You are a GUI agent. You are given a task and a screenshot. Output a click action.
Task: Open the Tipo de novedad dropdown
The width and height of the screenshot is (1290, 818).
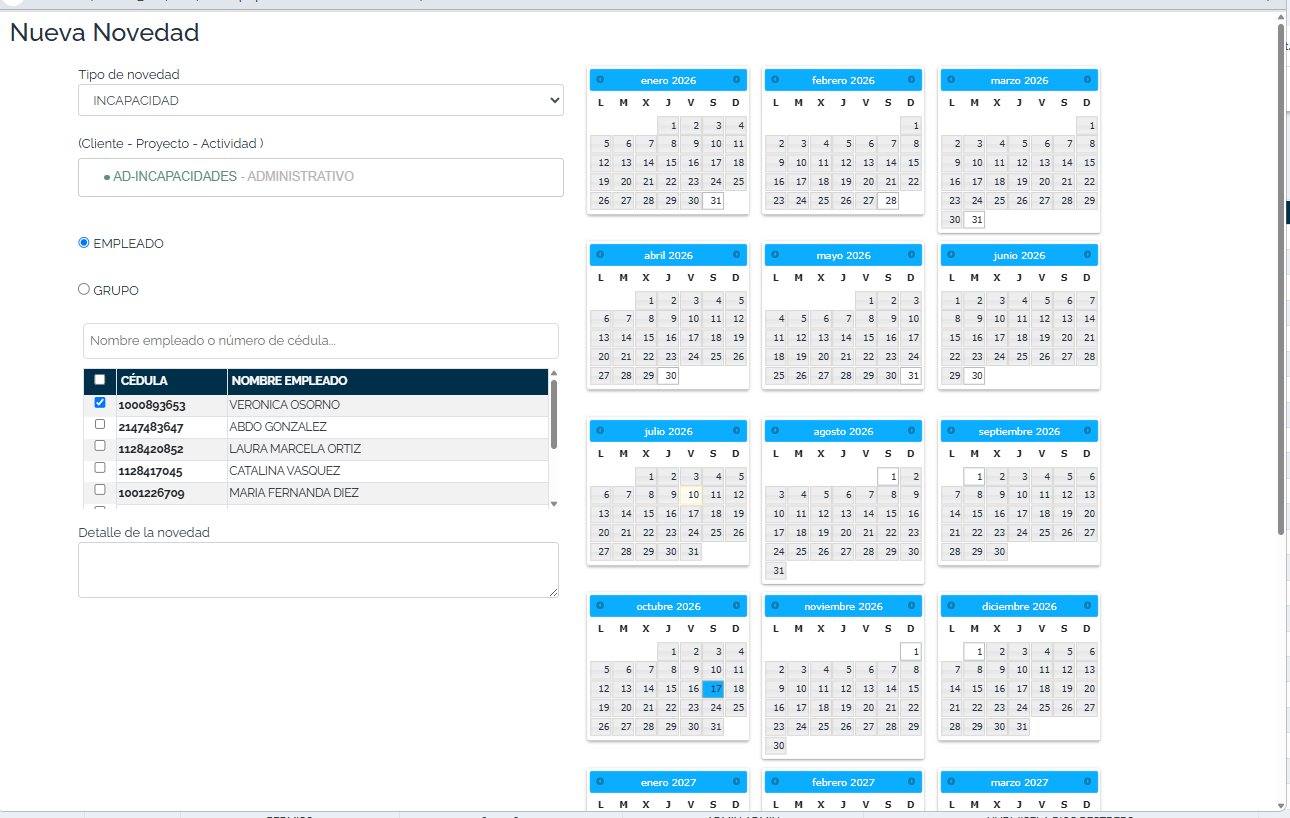pyautogui.click(x=321, y=100)
